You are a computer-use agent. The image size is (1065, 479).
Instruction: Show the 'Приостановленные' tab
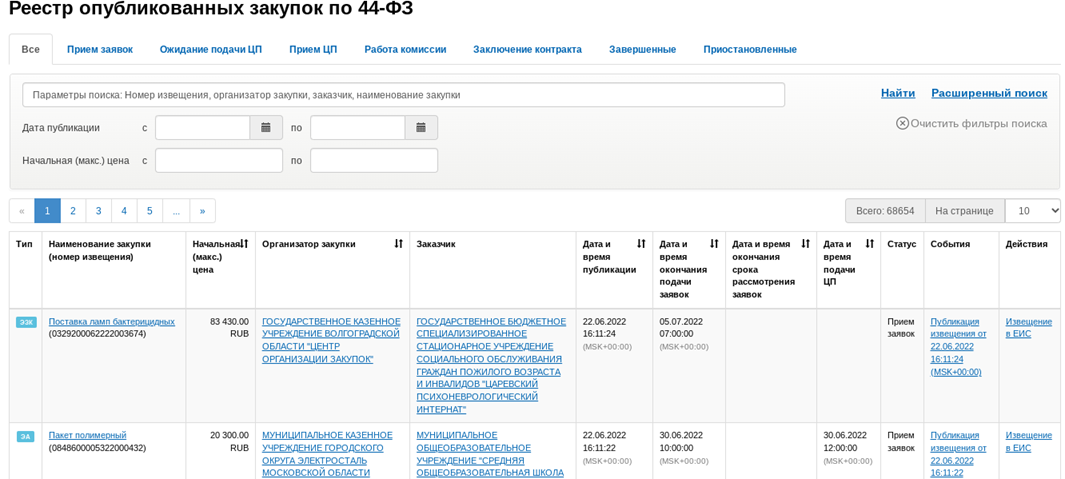(750, 50)
